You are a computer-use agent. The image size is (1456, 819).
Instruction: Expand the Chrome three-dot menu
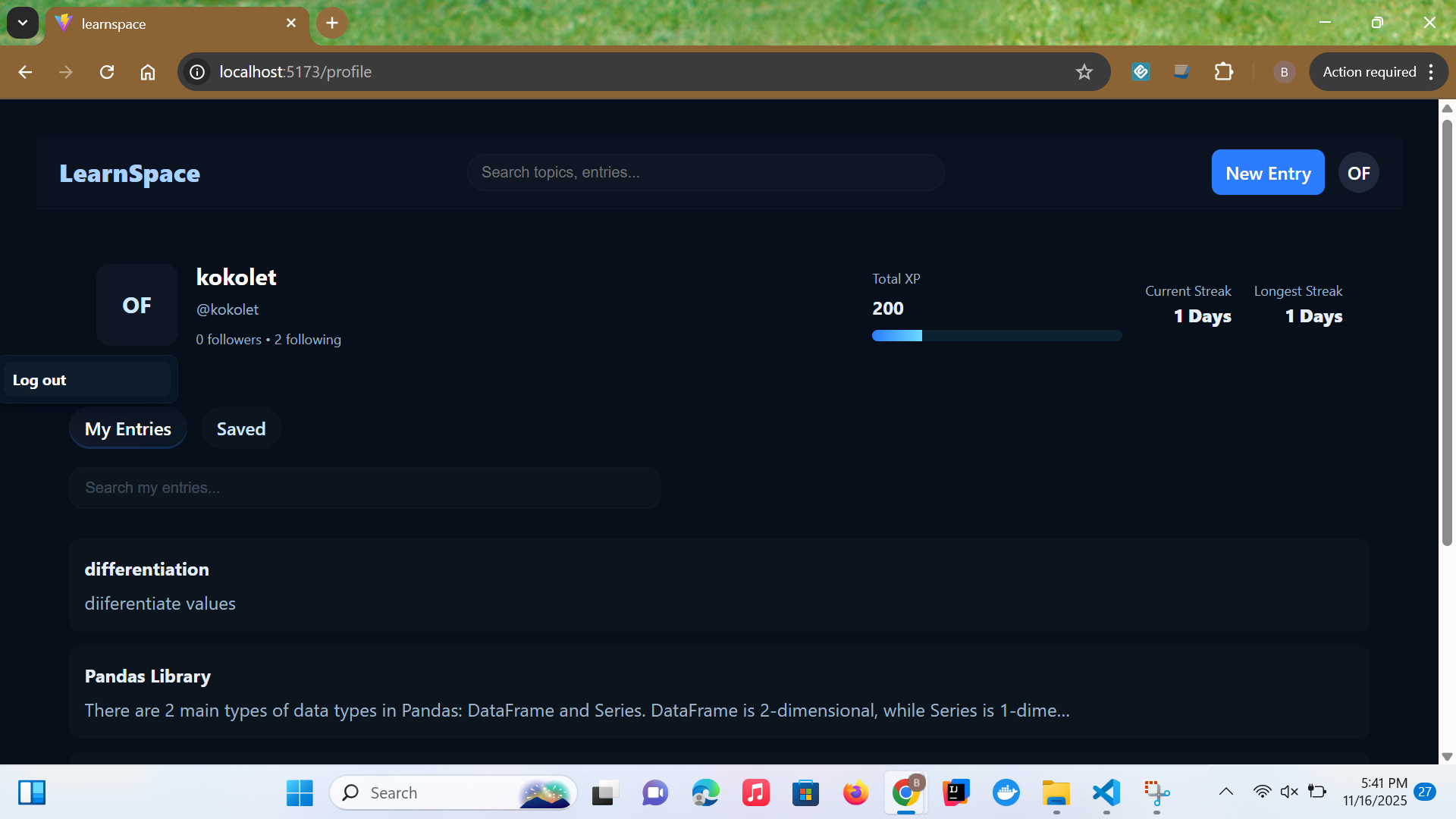tap(1431, 72)
